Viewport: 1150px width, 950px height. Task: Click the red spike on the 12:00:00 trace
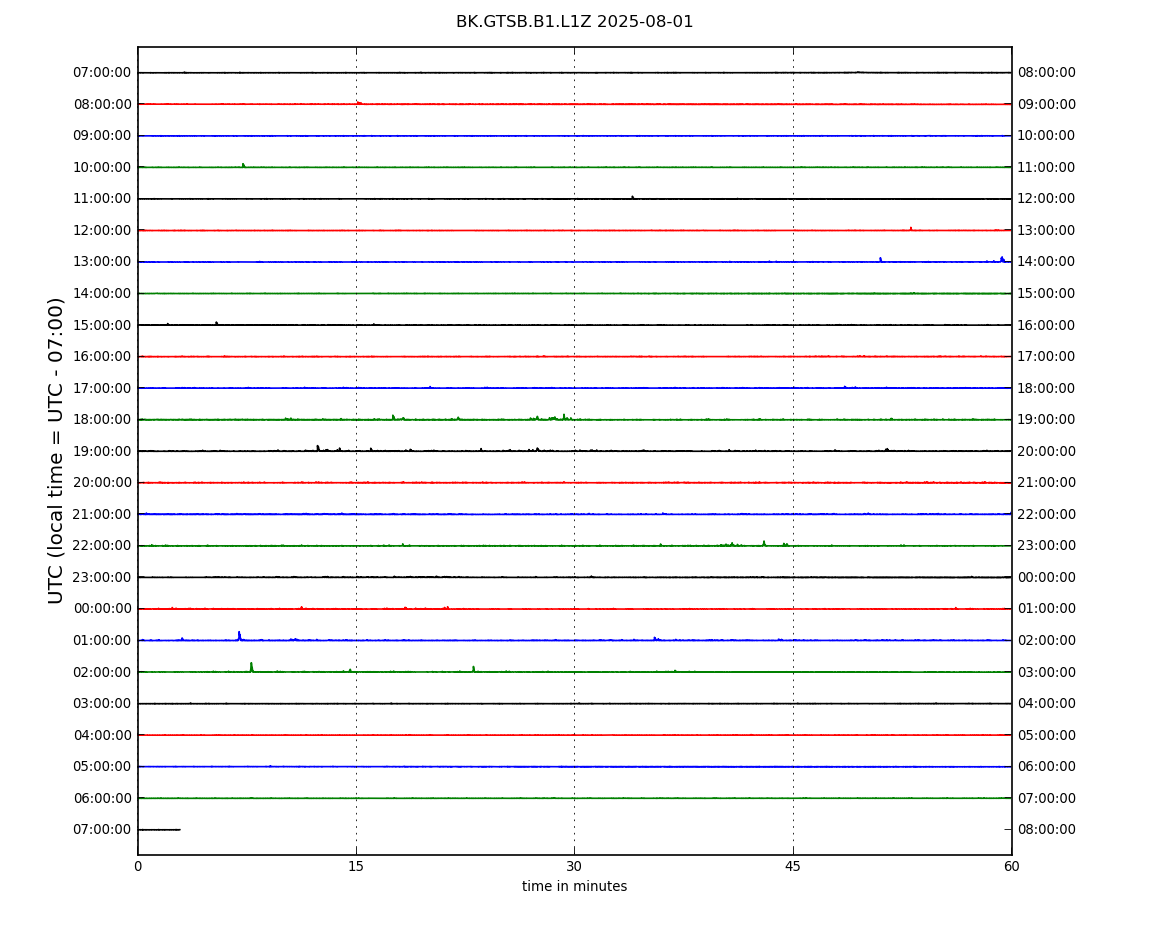point(911,229)
